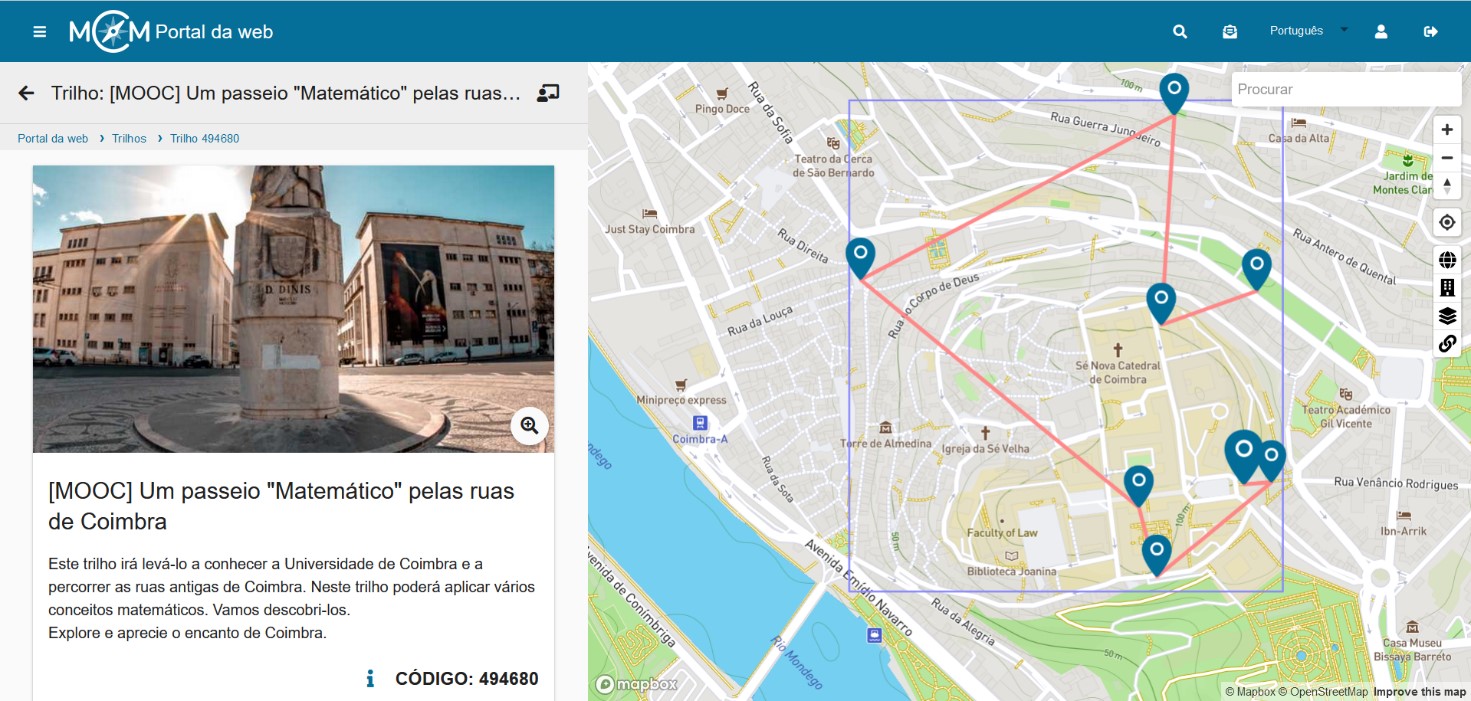Click the trail title heading text

(281, 506)
